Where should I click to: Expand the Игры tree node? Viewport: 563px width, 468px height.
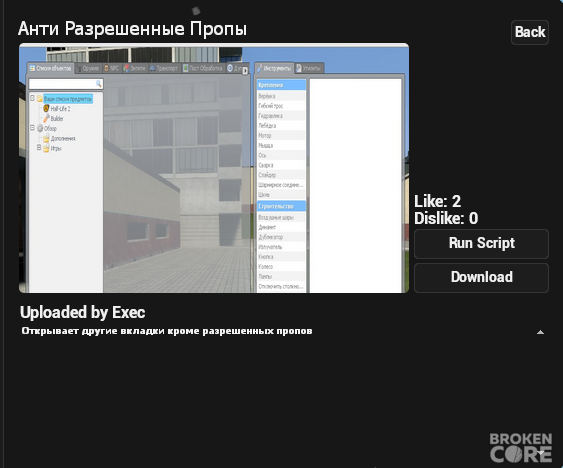(39, 148)
